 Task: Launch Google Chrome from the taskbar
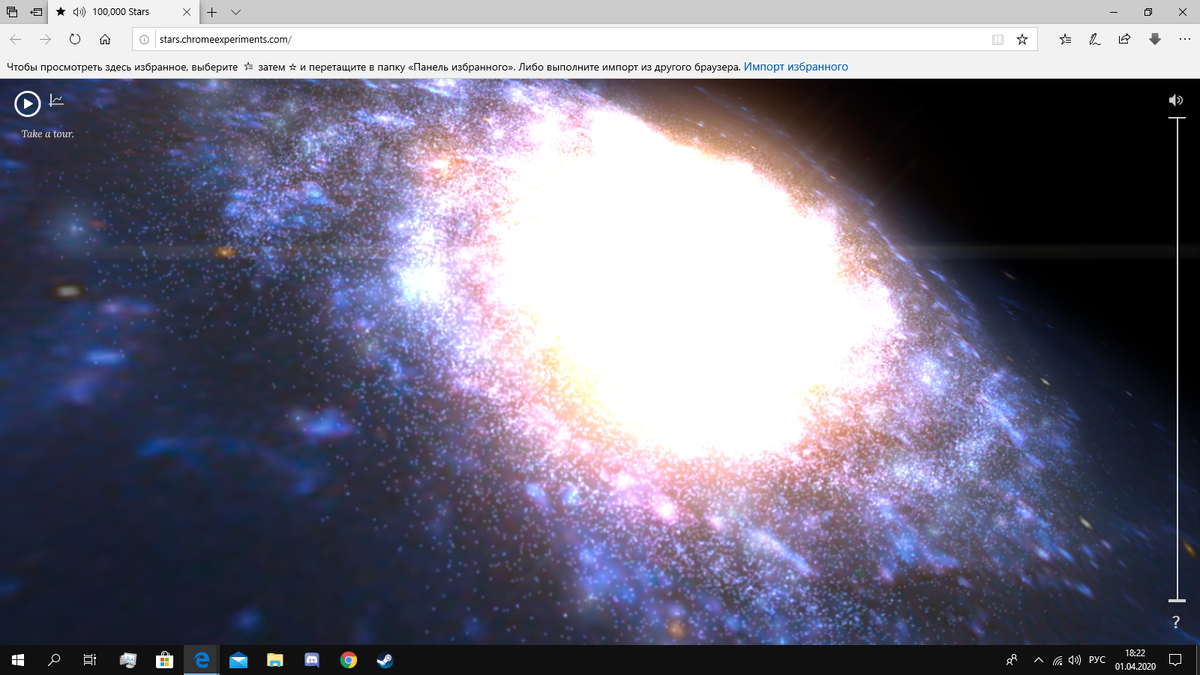(x=348, y=660)
